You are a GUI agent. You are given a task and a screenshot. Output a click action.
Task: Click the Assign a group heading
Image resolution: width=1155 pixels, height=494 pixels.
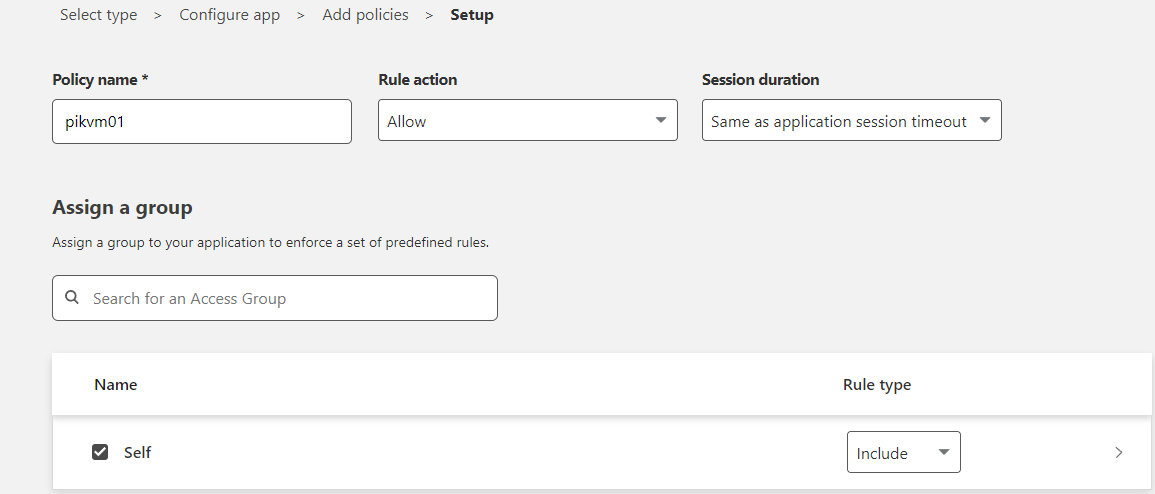tap(122, 208)
